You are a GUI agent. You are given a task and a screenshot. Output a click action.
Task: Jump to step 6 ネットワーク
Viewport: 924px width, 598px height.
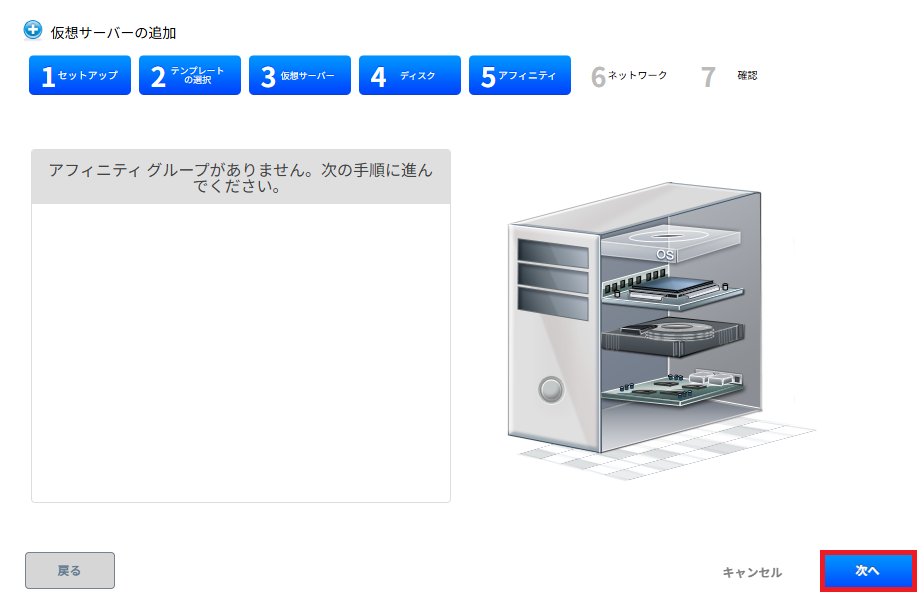(629, 76)
